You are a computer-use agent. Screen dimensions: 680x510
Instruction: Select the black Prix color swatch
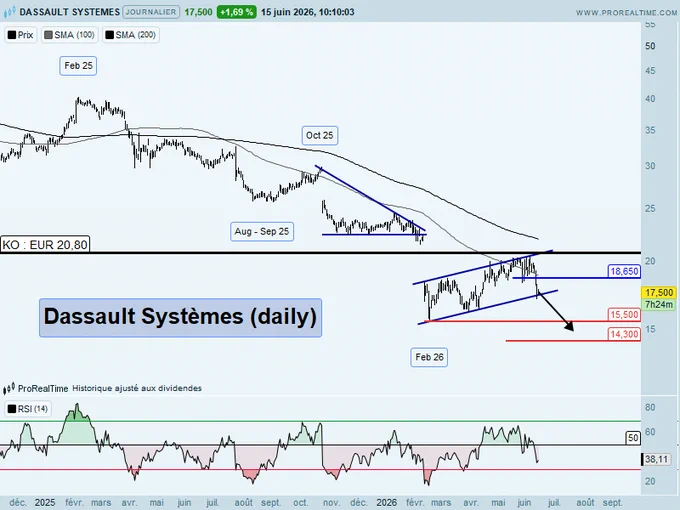(12, 35)
